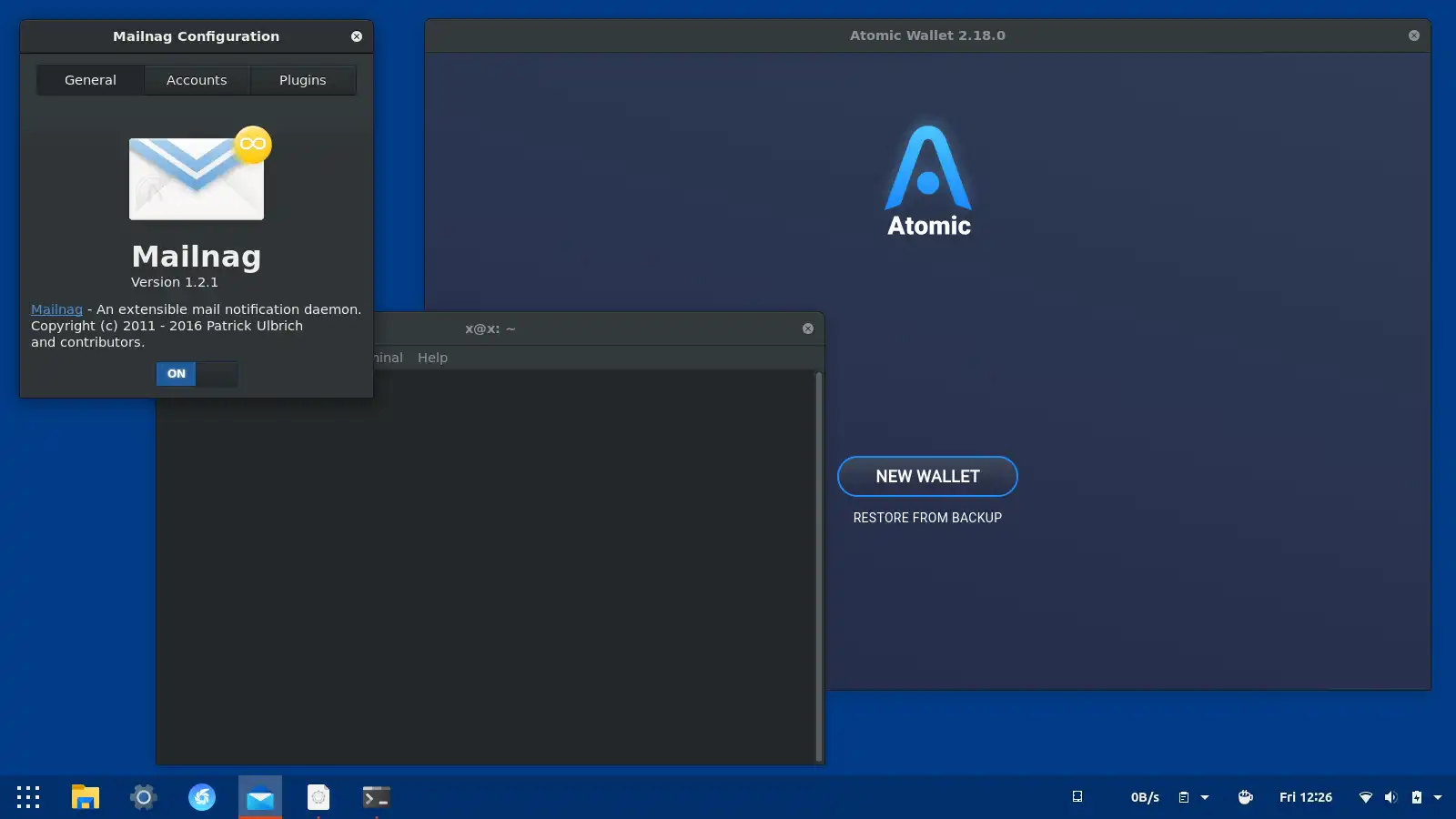Click the 0B/s network speed indicator
The height and width of the screenshot is (819, 1456).
(1145, 797)
